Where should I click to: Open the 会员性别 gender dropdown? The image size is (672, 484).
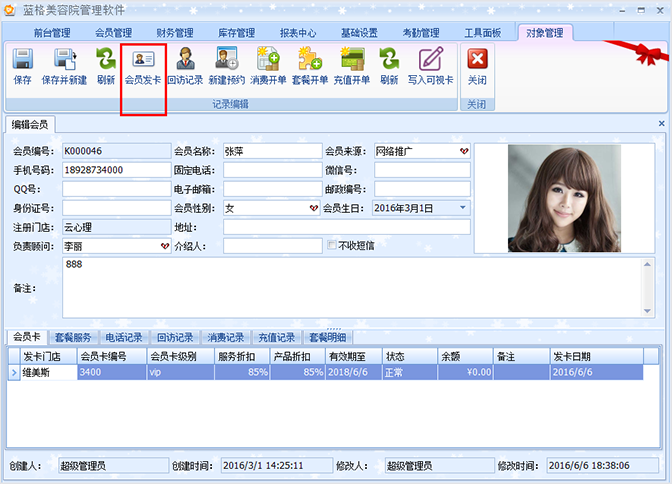point(314,208)
